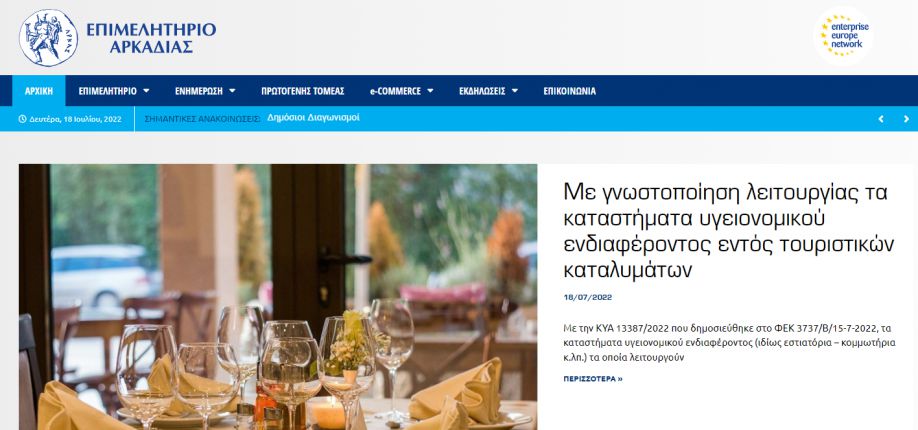Viewport: 918px width, 430px height.
Task: Click the ΠΕΡΙΣΣΟΤΕΡΑ » read more link
Action: point(592,379)
